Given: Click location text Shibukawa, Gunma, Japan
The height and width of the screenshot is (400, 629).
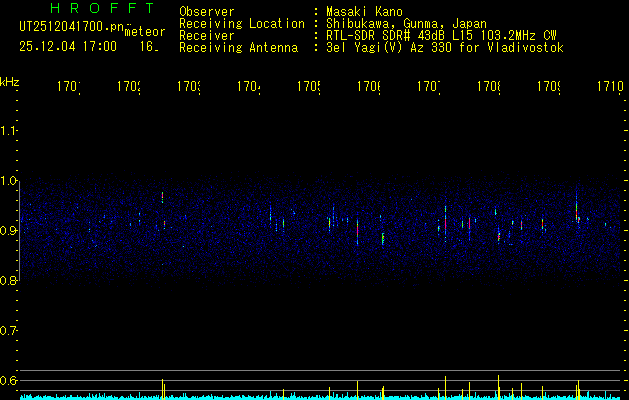Looking at the screenshot, I should pyautogui.click(x=406, y=24).
